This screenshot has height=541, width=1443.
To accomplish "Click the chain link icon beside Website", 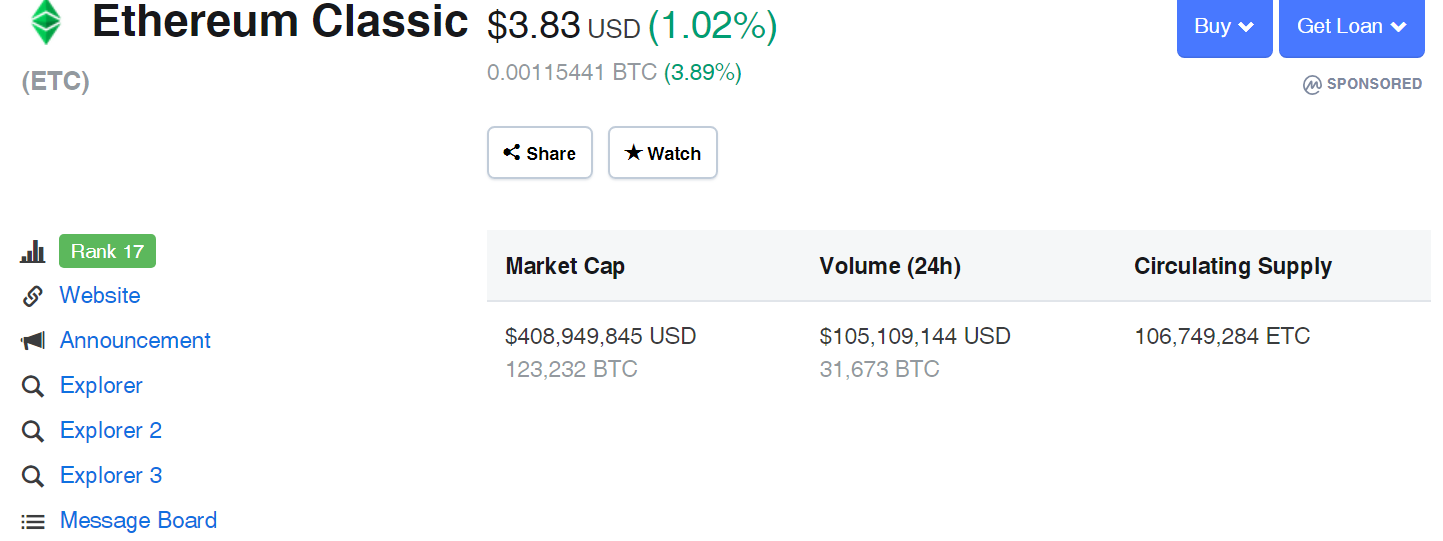I will click(x=33, y=296).
